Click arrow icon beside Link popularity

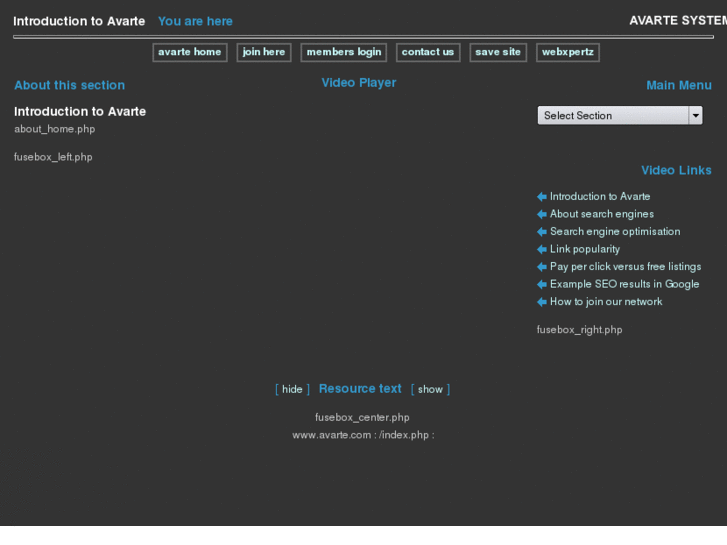pos(542,250)
